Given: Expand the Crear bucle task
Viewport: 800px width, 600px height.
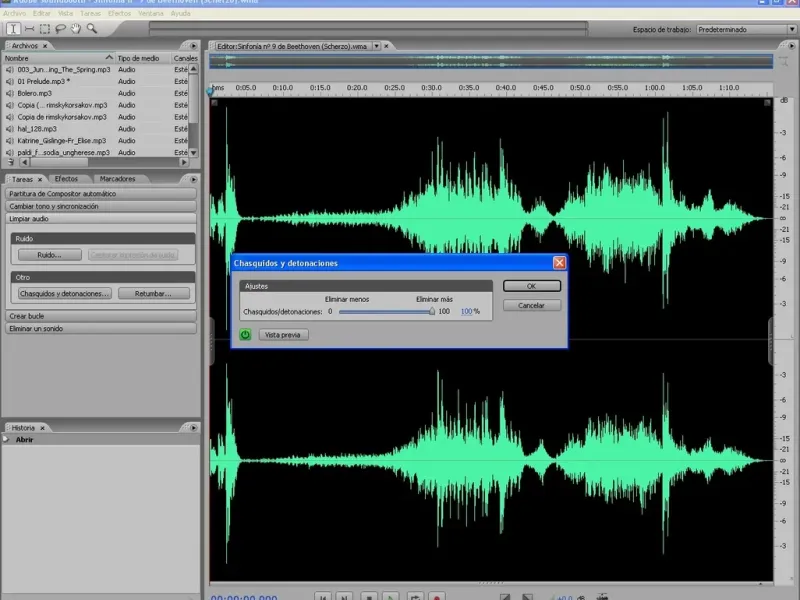Looking at the screenshot, I should [101, 316].
